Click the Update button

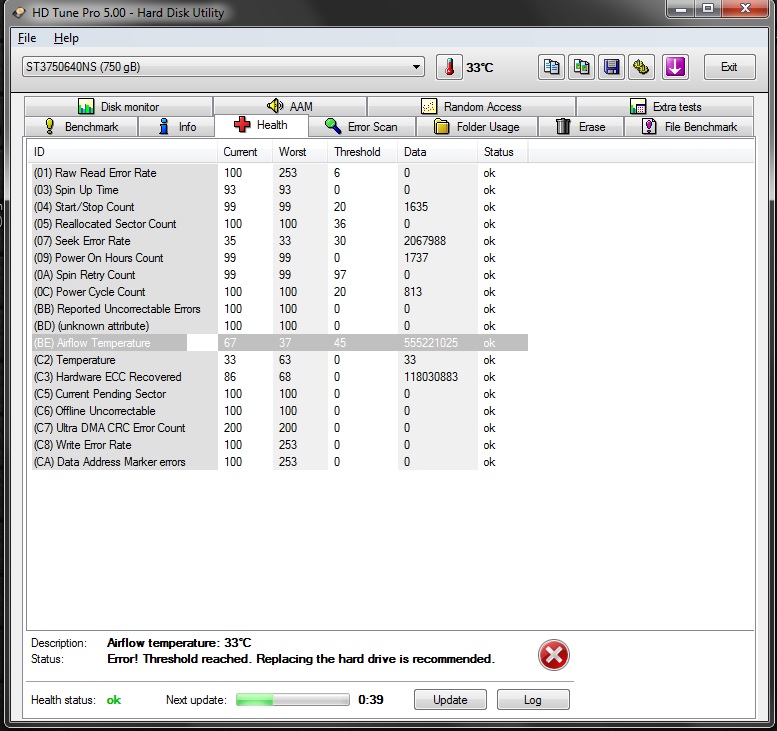coord(450,700)
